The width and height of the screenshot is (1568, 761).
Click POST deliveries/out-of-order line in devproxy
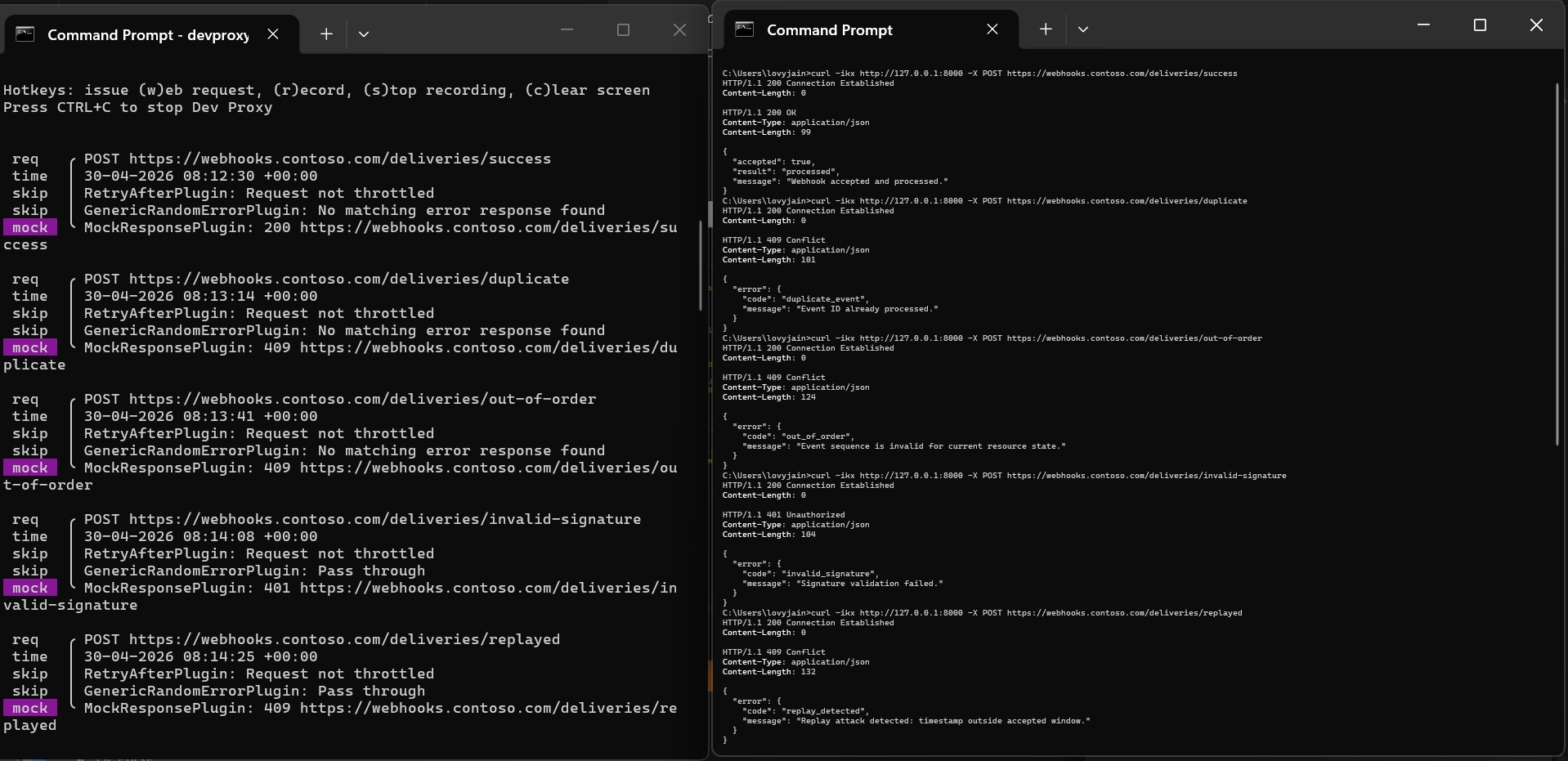pyautogui.click(x=340, y=399)
